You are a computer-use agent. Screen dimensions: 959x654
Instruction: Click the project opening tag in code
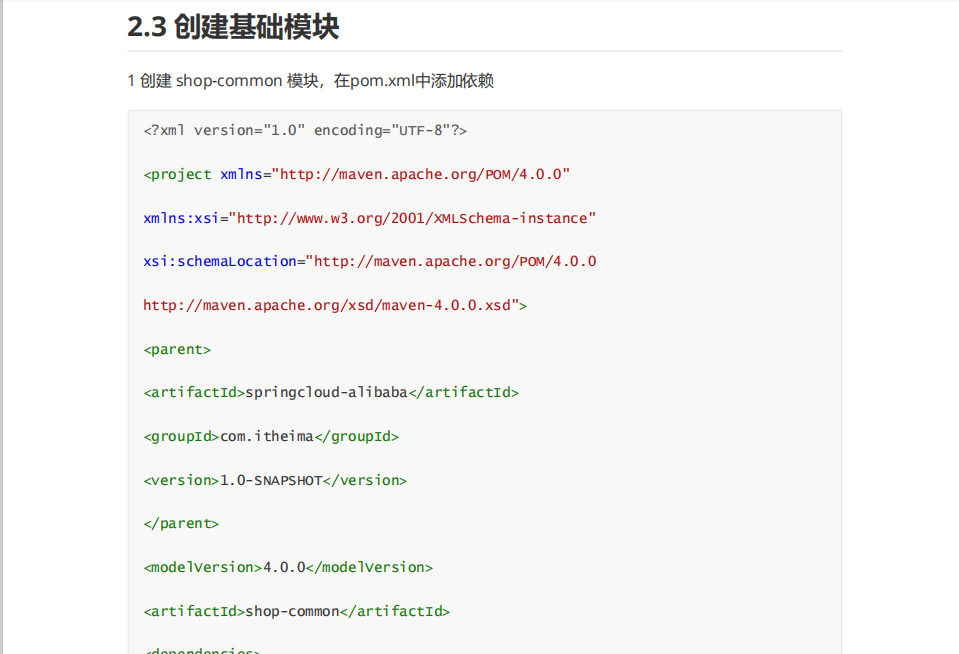point(179,173)
